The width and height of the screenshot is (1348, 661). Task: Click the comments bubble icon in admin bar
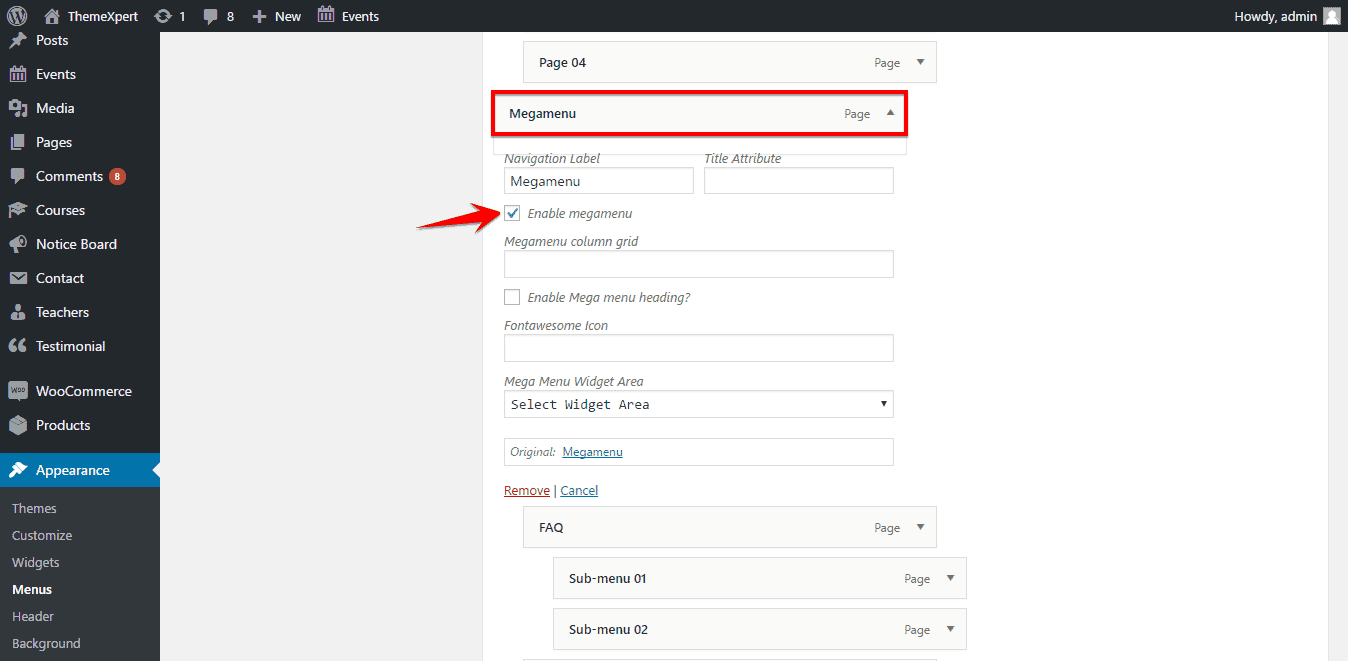click(211, 16)
